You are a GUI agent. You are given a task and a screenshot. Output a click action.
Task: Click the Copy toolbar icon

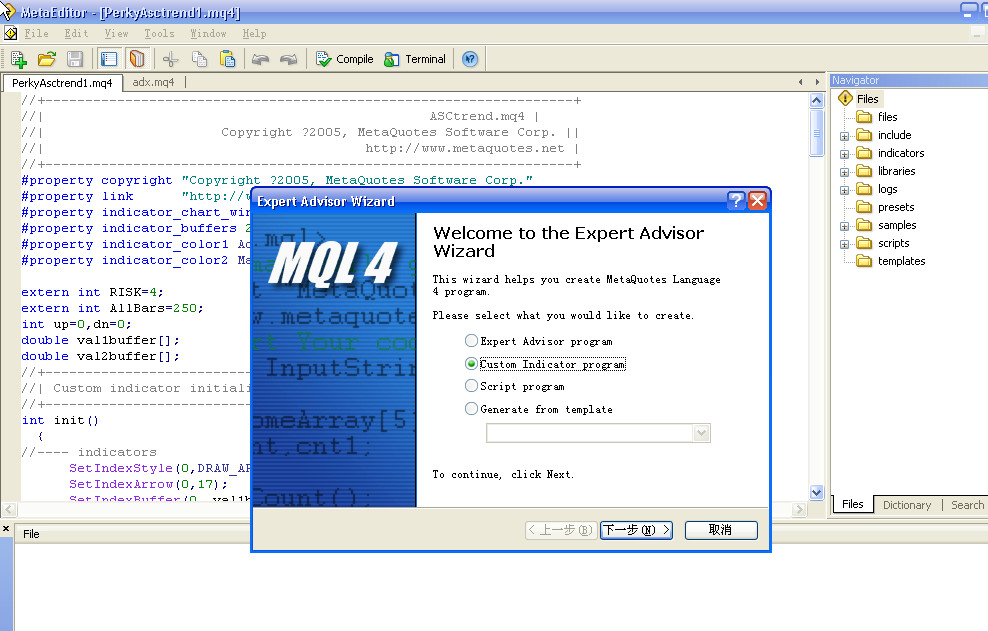pos(199,59)
